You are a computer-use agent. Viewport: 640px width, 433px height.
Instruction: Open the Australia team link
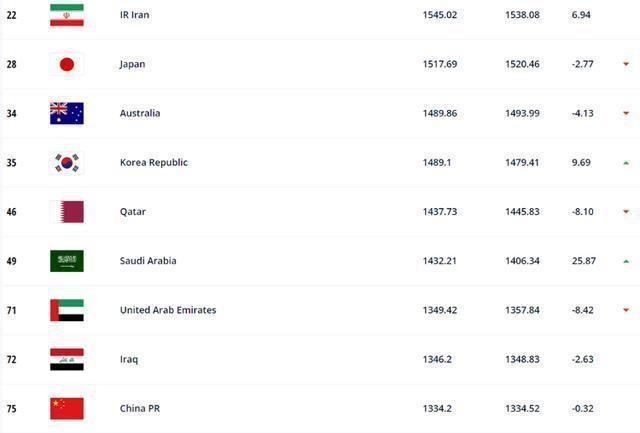(140, 113)
